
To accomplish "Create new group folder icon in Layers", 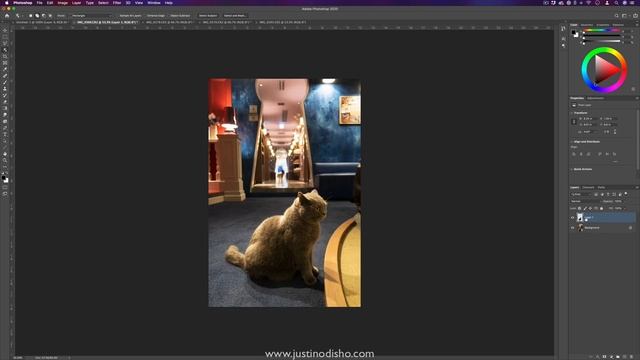I will (x=618, y=357).
